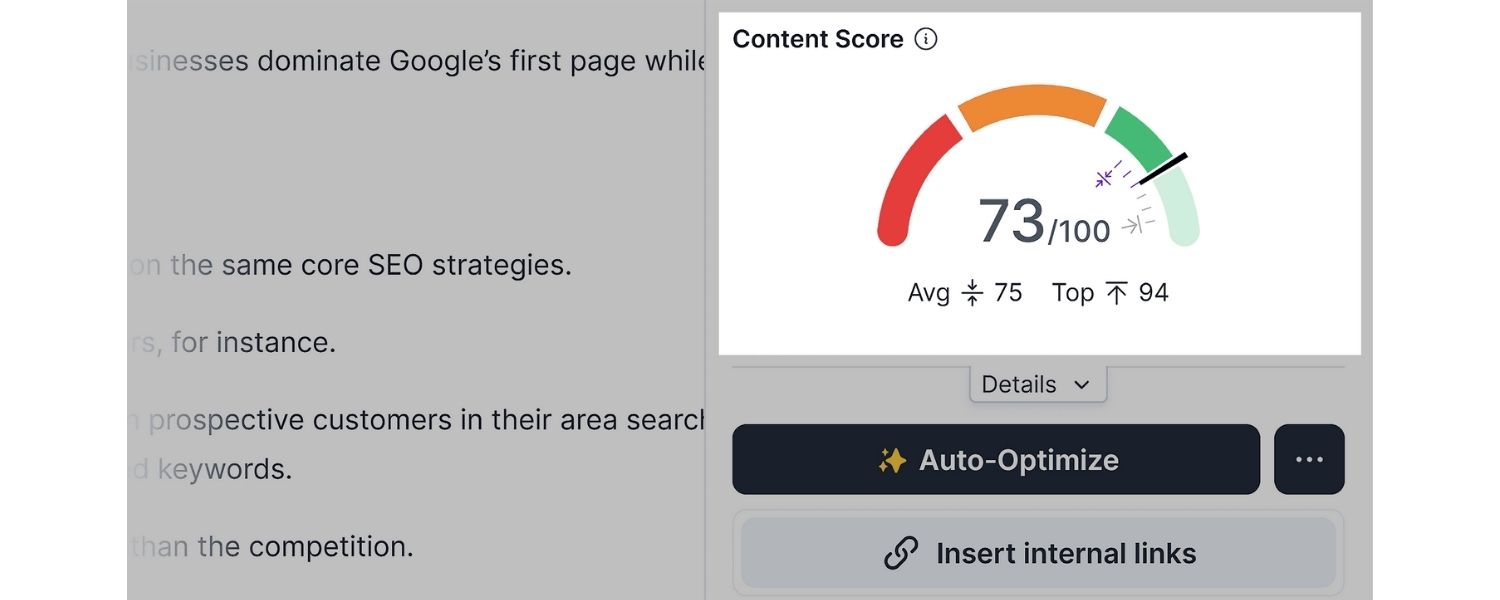This screenshot has height=600, width=1500.
Task: Click the dark green gauge segment
Action: click(1138, 136)
